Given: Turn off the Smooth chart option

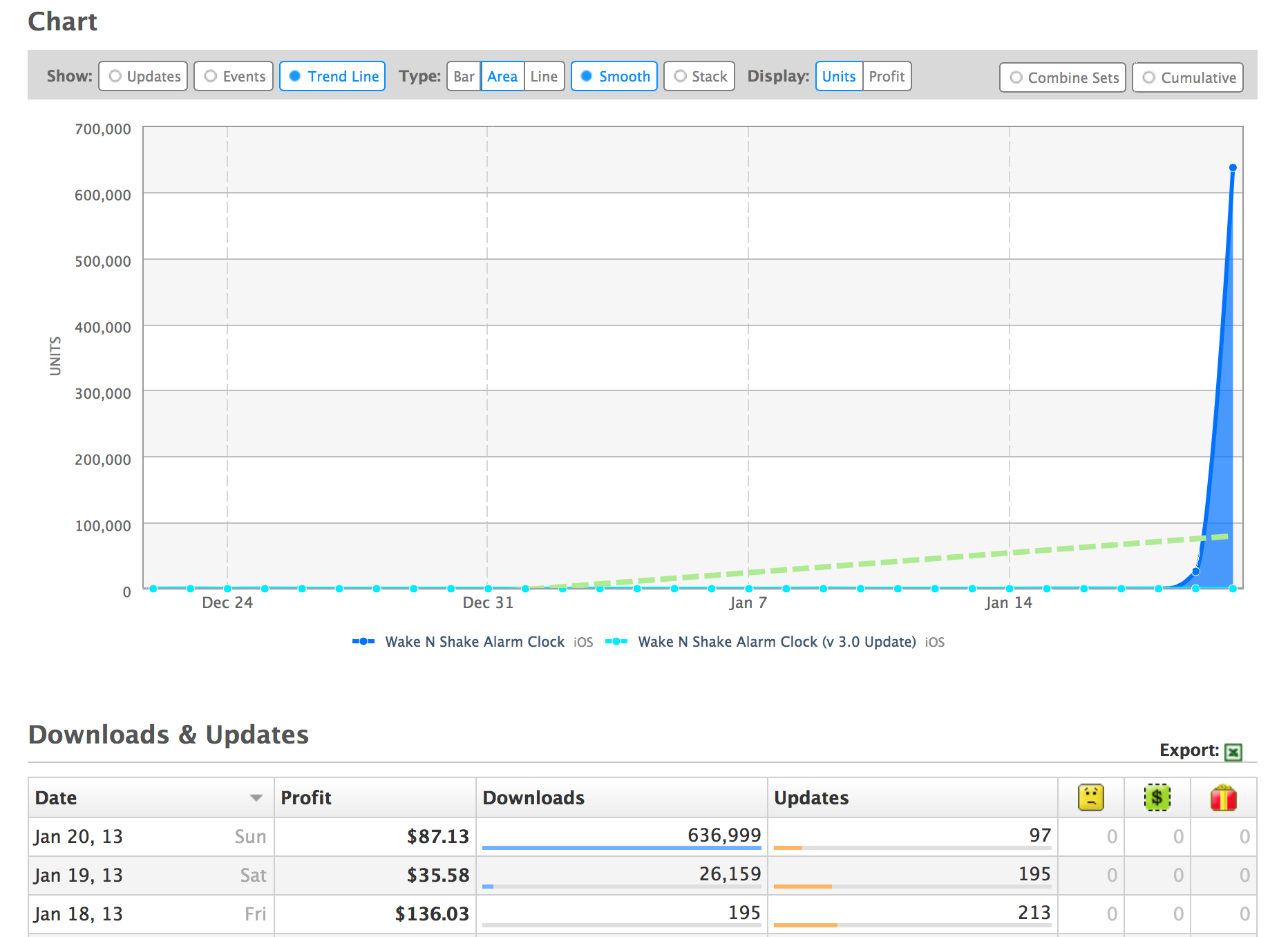Looking at the screenshot, I should pyautogui.click(x=614, y=76).
